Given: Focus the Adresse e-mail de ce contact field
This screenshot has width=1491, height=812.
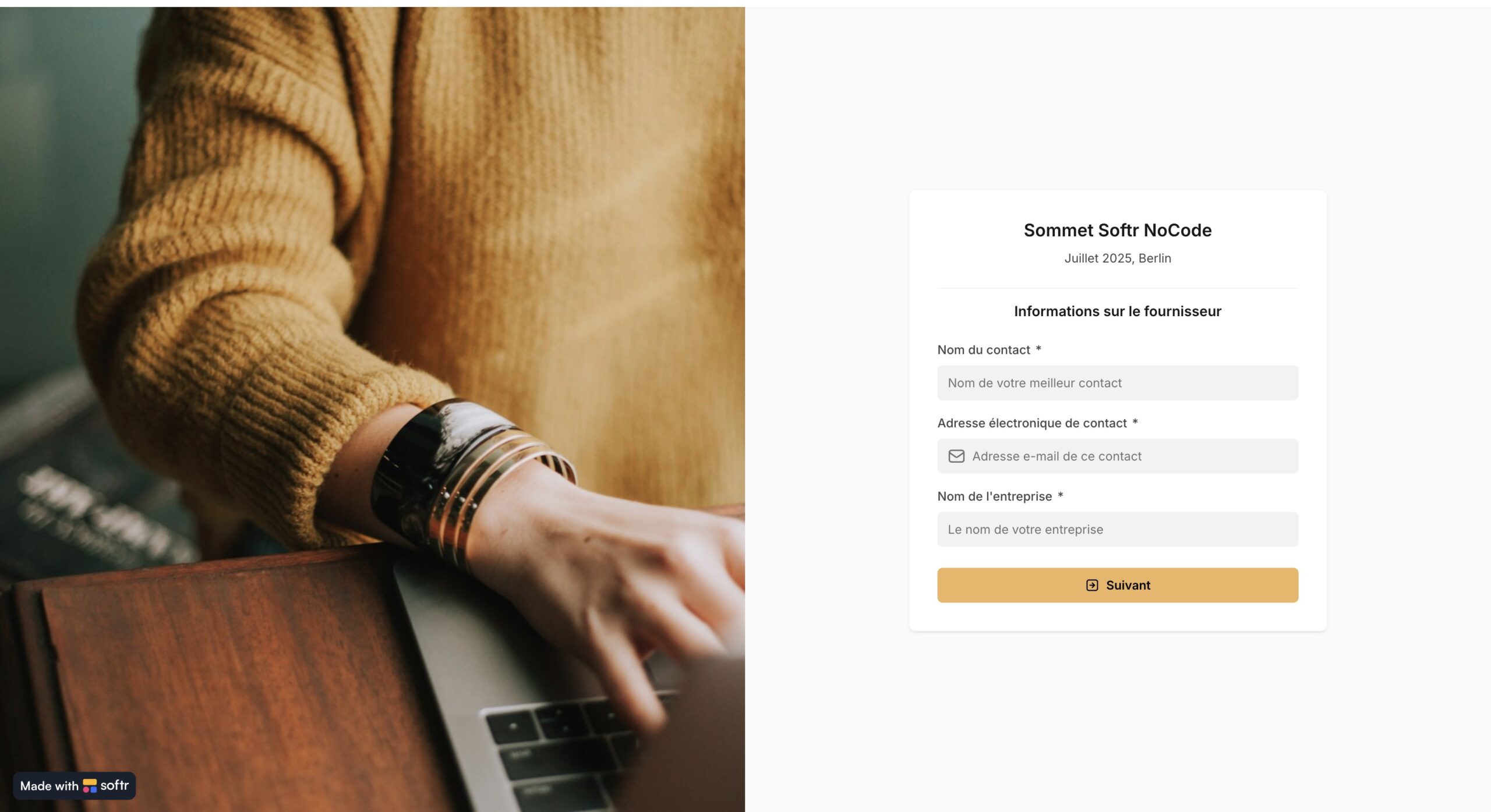Looking at the screenshot, I should [1118, 456].
